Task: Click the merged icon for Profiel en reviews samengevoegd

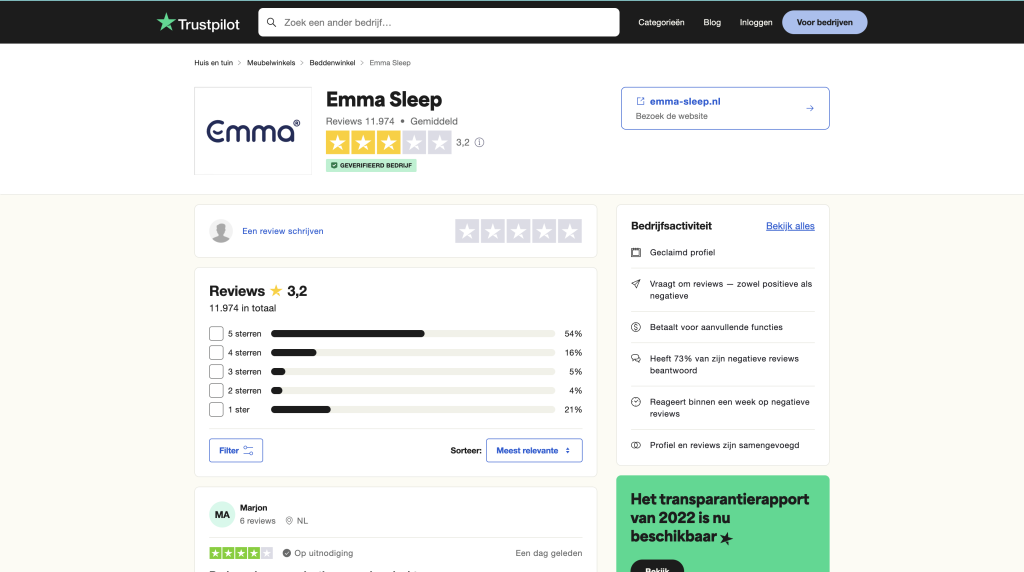Action: pyautogui.click(x=636, y=445)
